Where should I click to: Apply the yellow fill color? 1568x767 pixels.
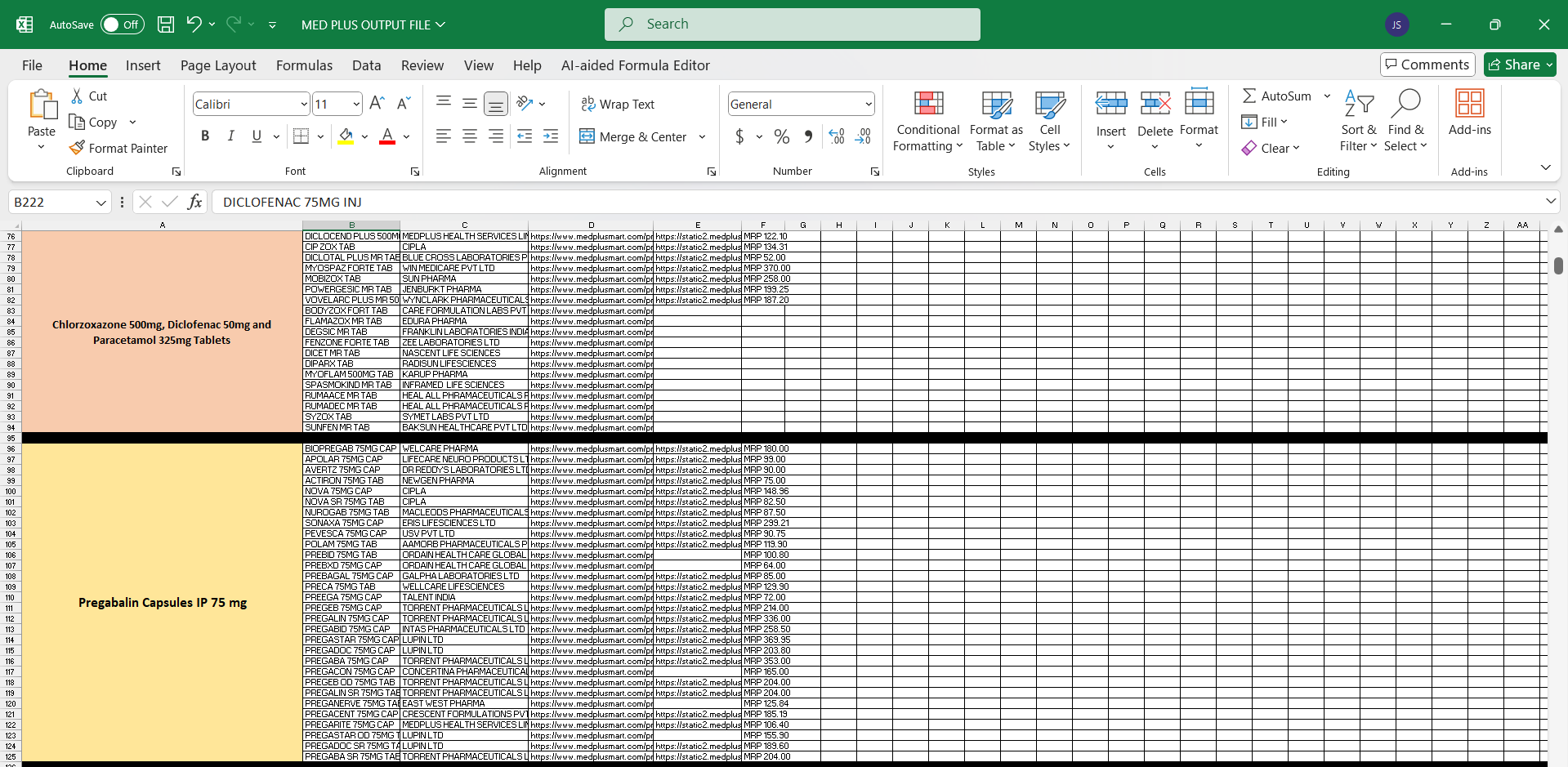pyautogui.click(x=346, y=136)
